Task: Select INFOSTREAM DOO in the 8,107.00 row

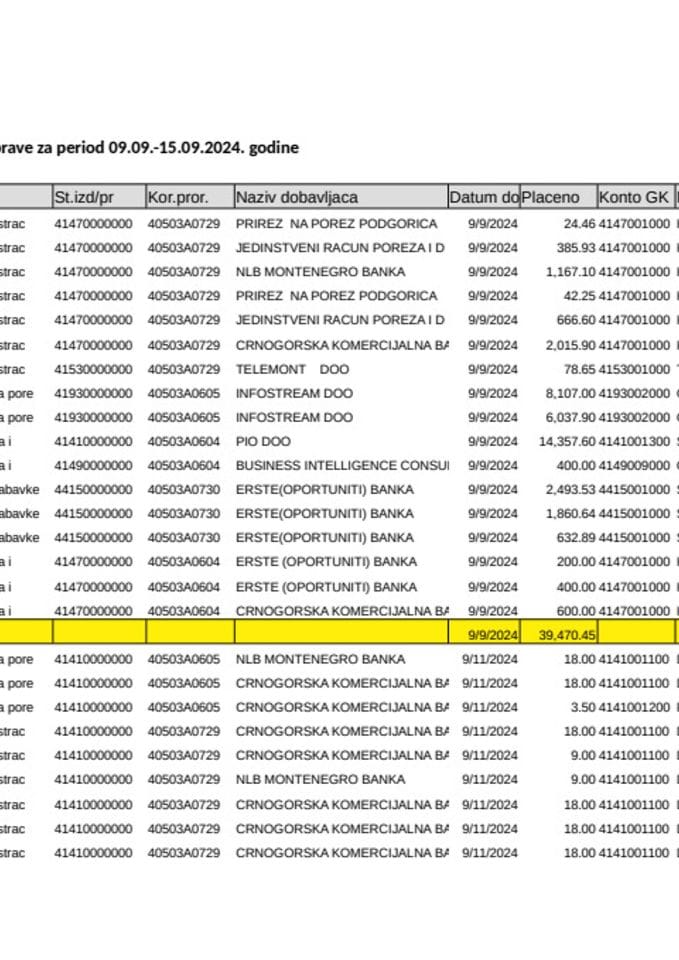Action: click(294, 393)
